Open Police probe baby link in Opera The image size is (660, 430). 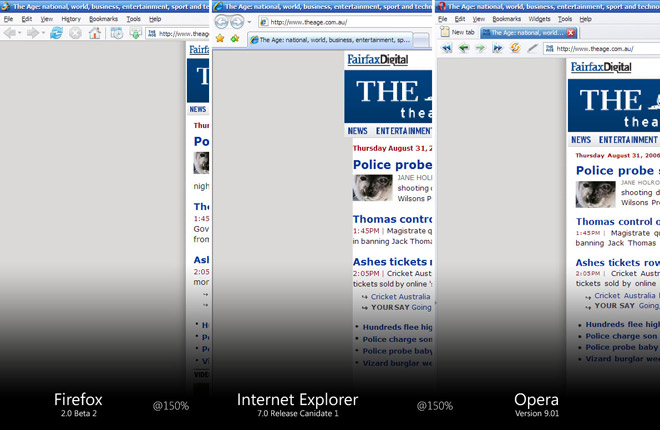[623, 347]
